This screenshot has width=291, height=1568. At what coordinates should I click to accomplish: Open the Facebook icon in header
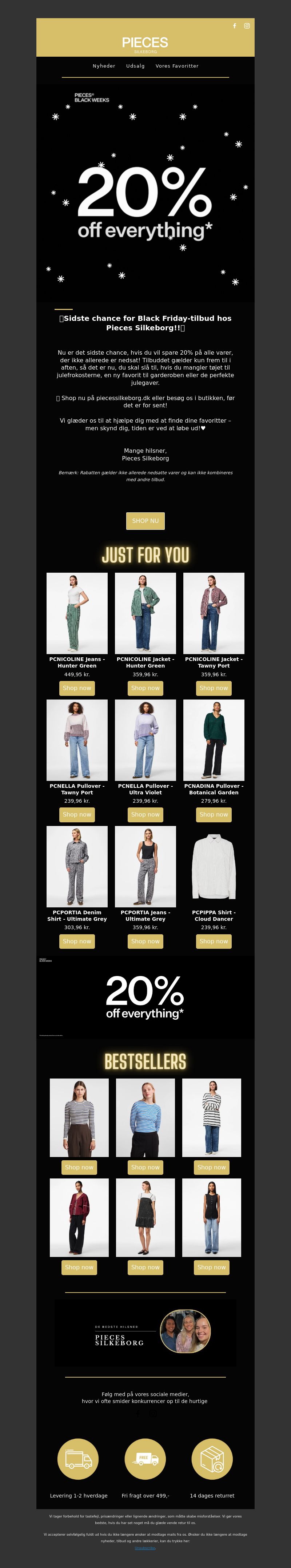[234, 25]
